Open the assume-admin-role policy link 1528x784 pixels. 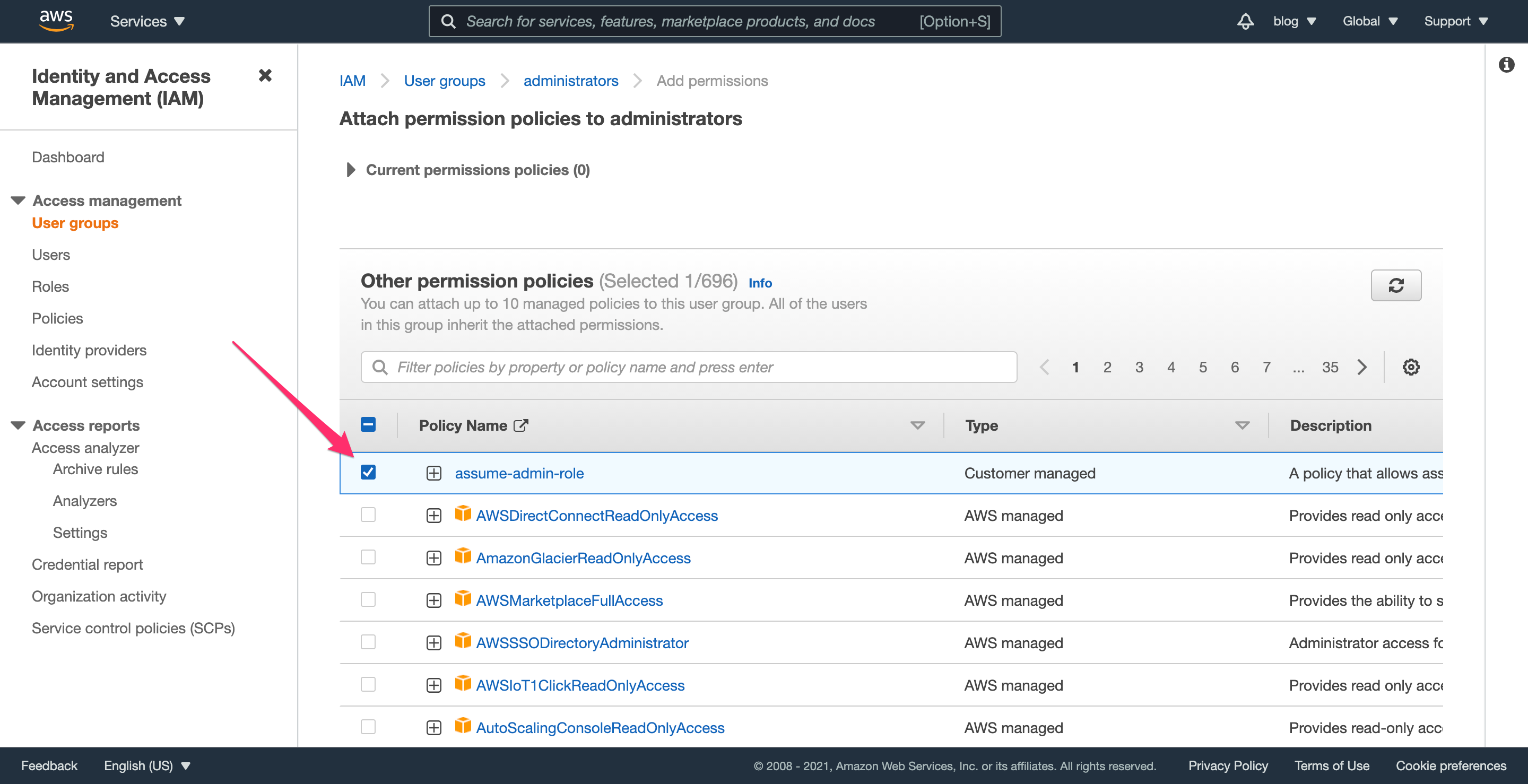coord(519,473)
